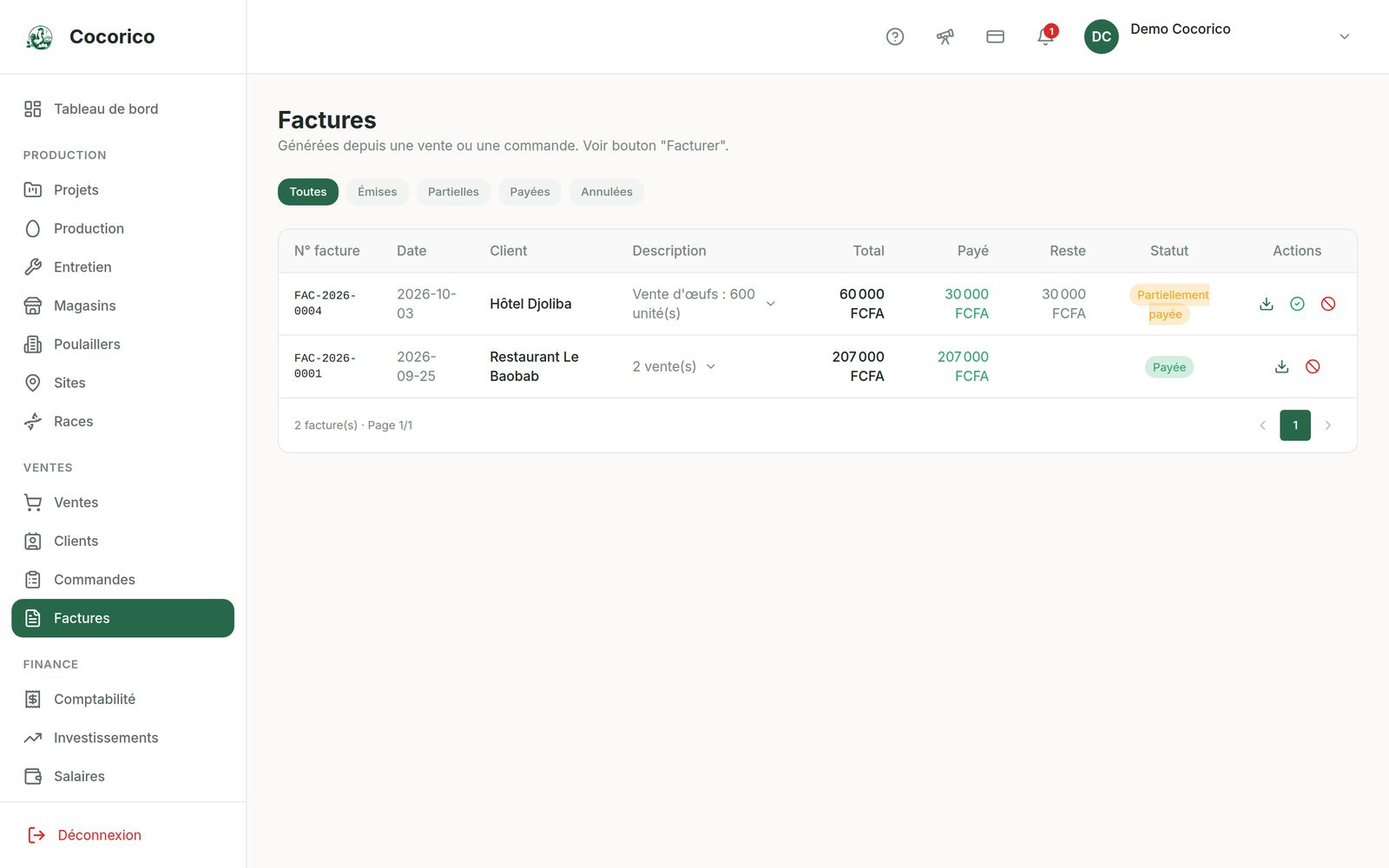Cancel the Restaurant Le Baobab invoice
Image resolution: width=1389 pixels, height=868 pixels.
pyautogui.click(x=1313, y=366)
